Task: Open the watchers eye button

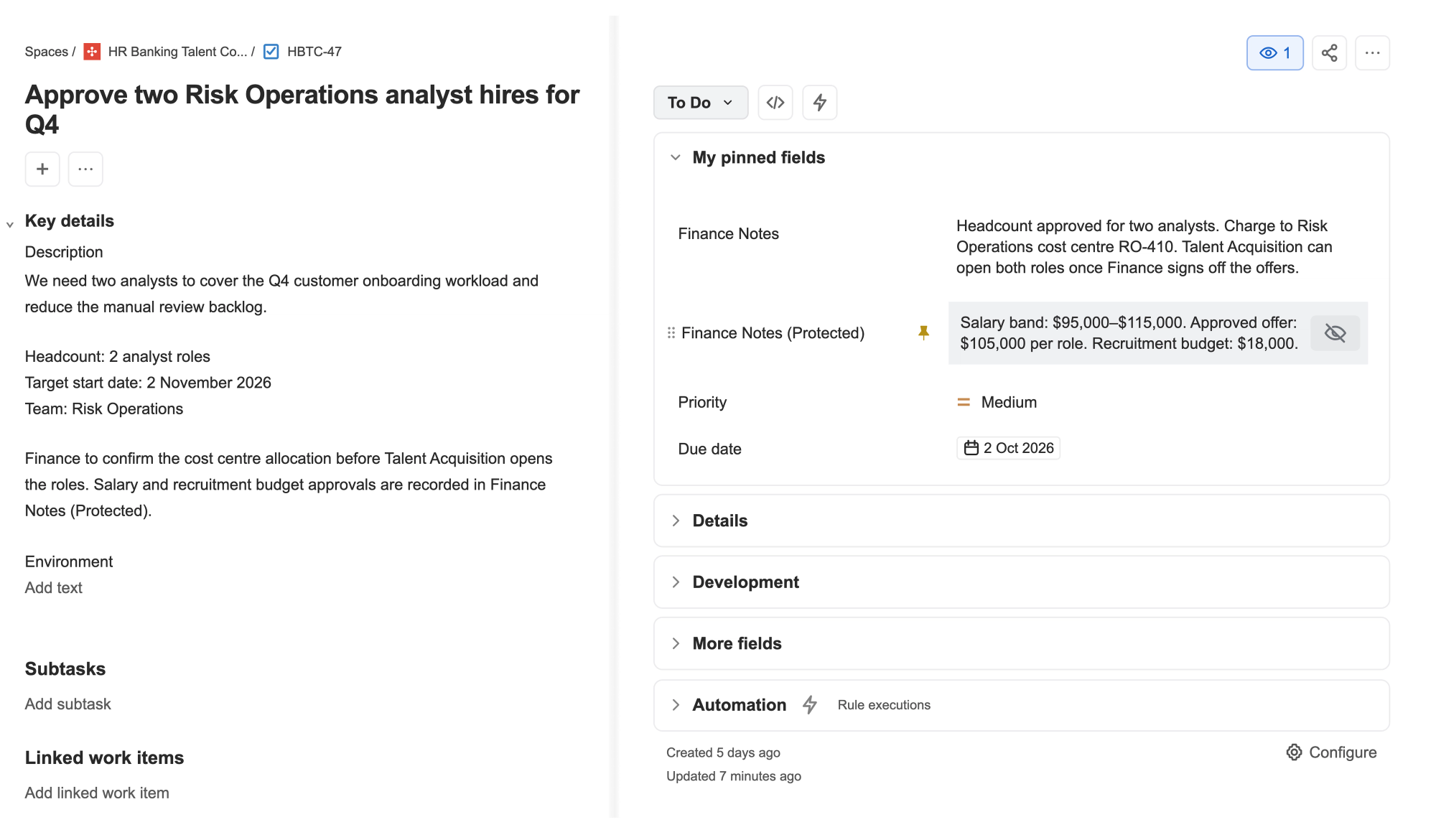Action: [1274, 52]
